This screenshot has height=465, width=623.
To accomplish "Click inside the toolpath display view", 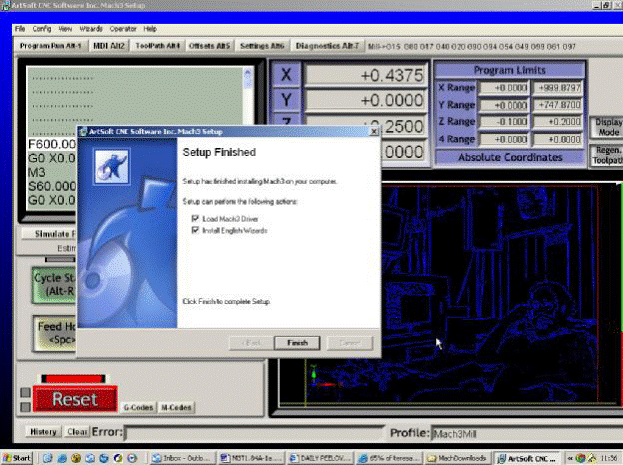I will tap(489, 294).
